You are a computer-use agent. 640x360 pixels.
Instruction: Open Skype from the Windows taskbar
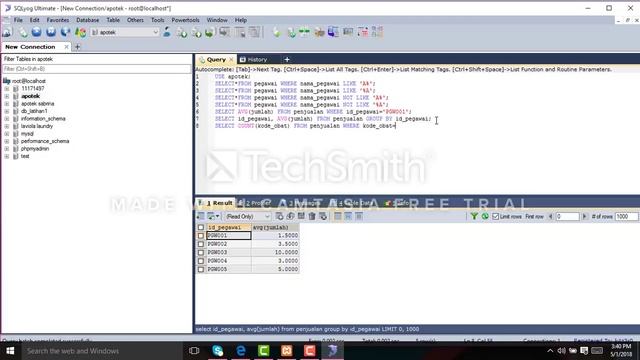[218, 351]
